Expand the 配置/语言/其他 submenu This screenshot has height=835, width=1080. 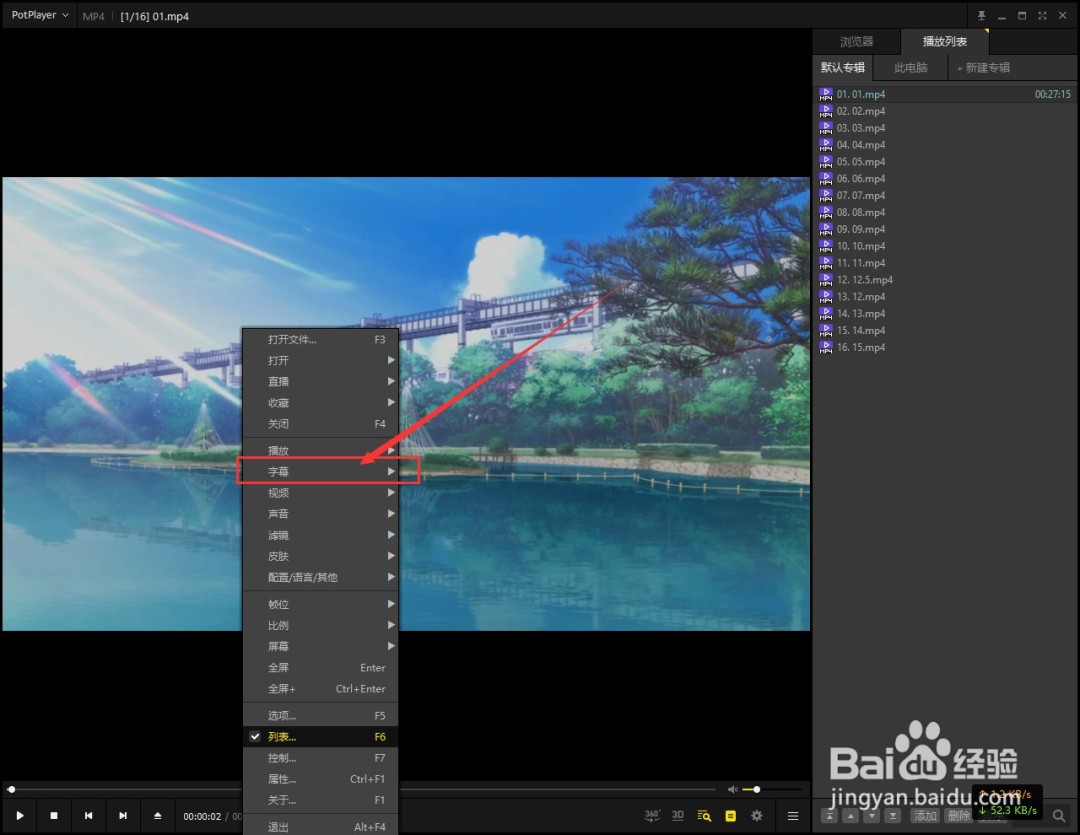point(321,577)
